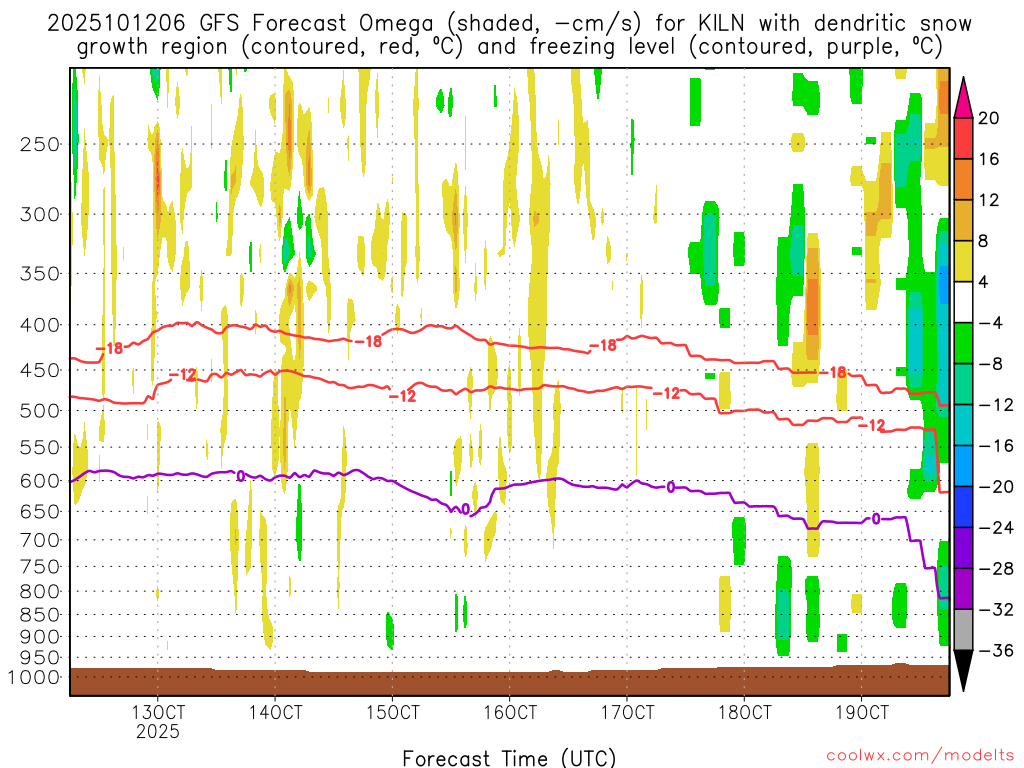This screenshot has width=1024, height=768.
Task: Click the 550 pressure level label
Action: [40, 447]
